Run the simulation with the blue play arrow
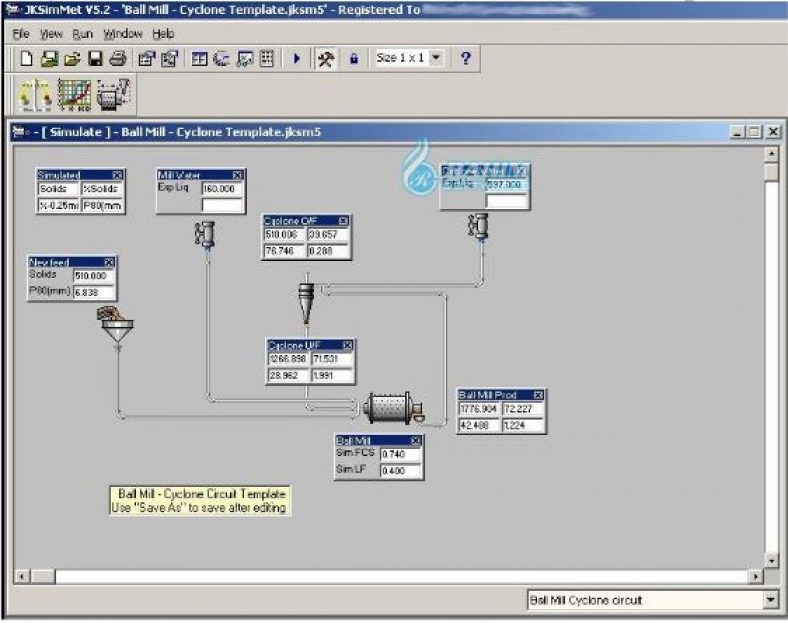The width and height of the screenshot is (788, 623). click(297, 59)
